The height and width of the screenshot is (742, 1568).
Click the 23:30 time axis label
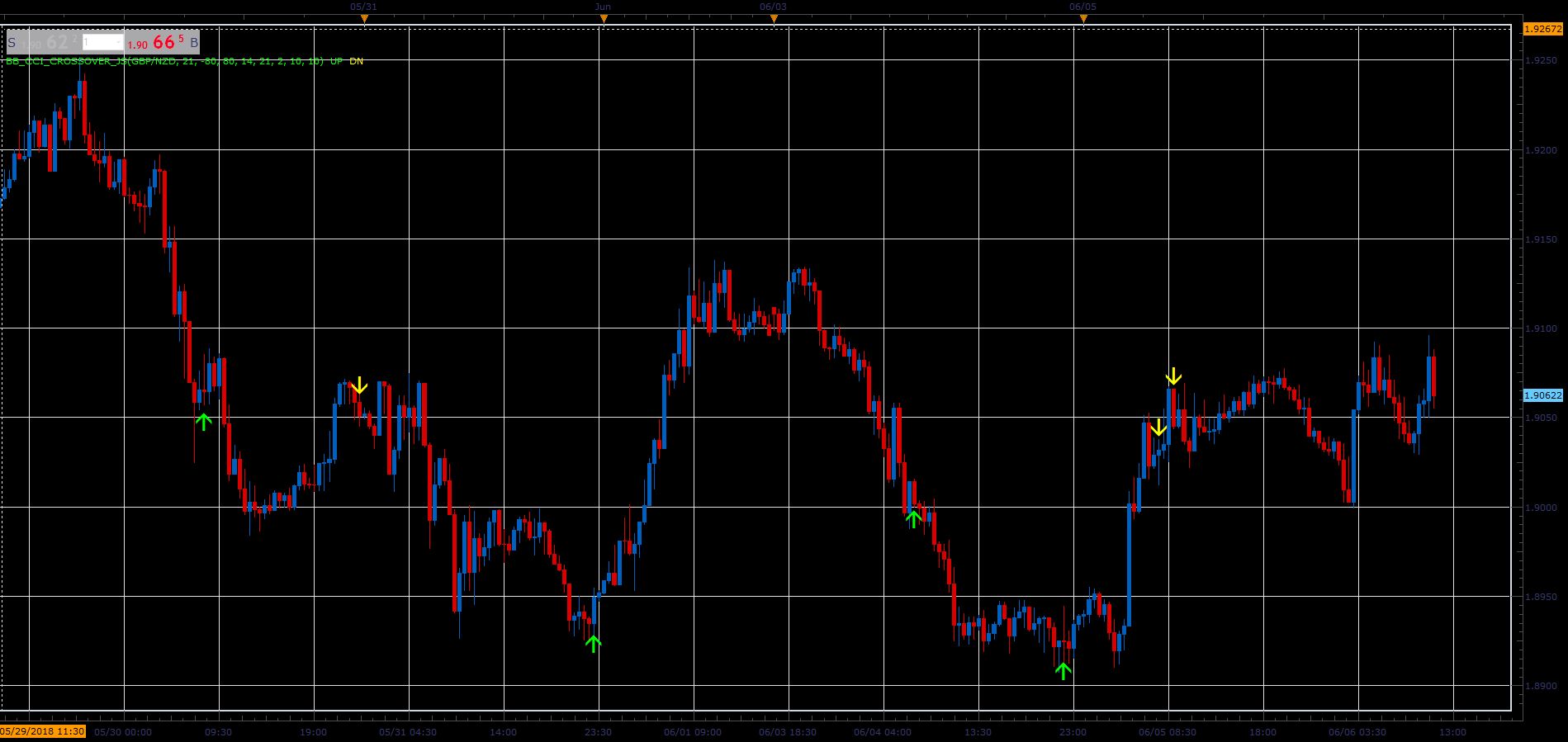598,732
